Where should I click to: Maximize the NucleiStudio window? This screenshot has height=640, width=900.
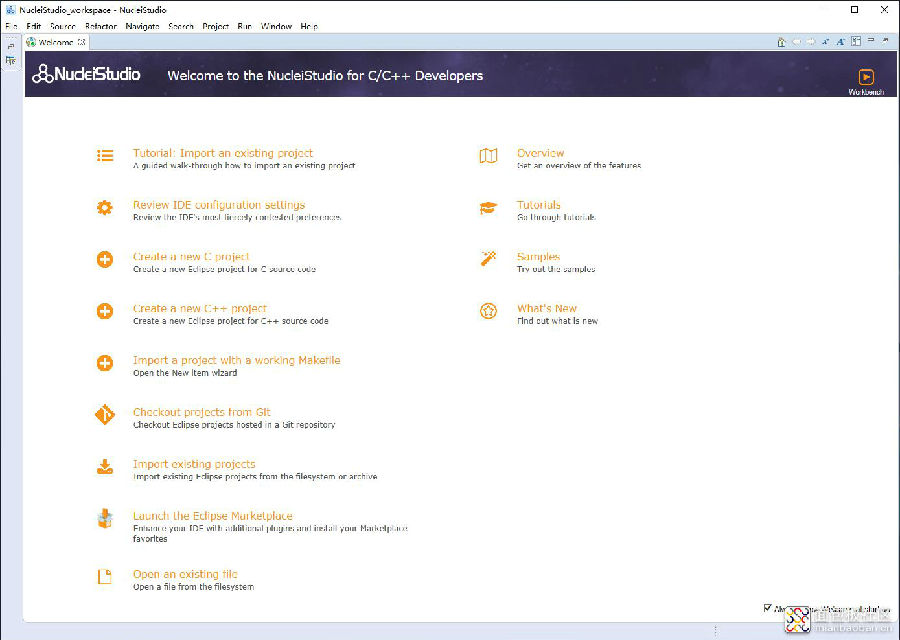point(854,10)
